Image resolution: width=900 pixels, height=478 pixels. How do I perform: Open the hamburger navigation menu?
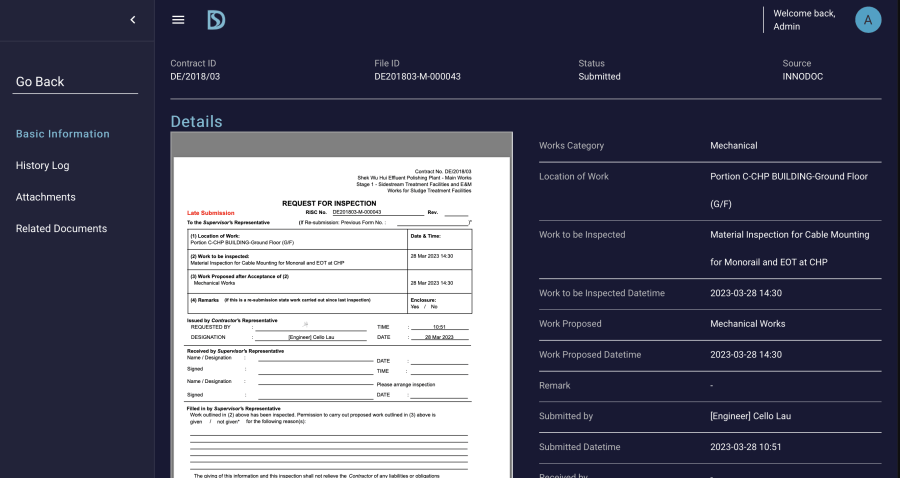[x=178, y=20]
